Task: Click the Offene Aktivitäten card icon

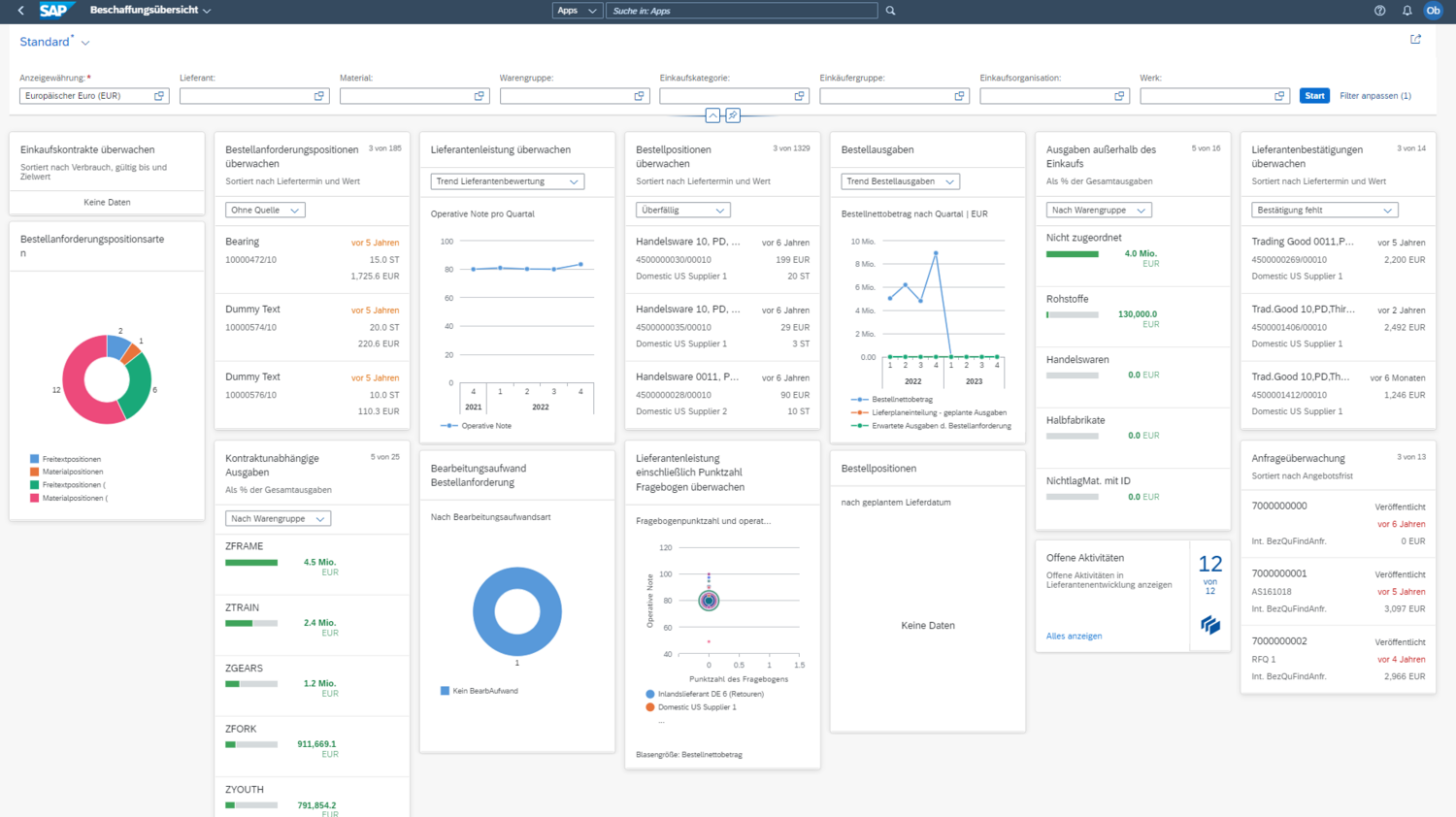Action: 1209,625
